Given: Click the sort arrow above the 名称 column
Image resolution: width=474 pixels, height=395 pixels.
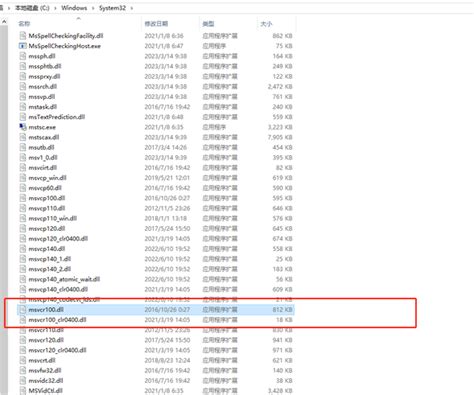Looking at the screenshot, I should 79,19.
